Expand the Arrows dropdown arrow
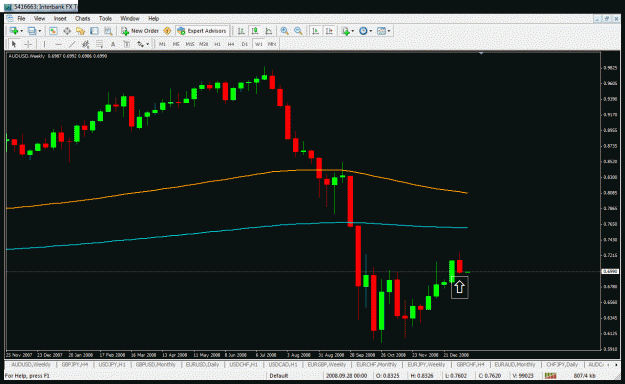The width and height of the screenshot is (625, 384). tap(148, 44)
